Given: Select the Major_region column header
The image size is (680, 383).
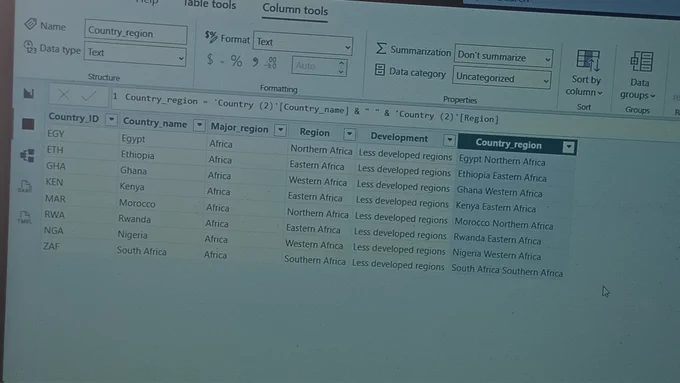Looking at the screenshot, I should [x=239, y=128].
